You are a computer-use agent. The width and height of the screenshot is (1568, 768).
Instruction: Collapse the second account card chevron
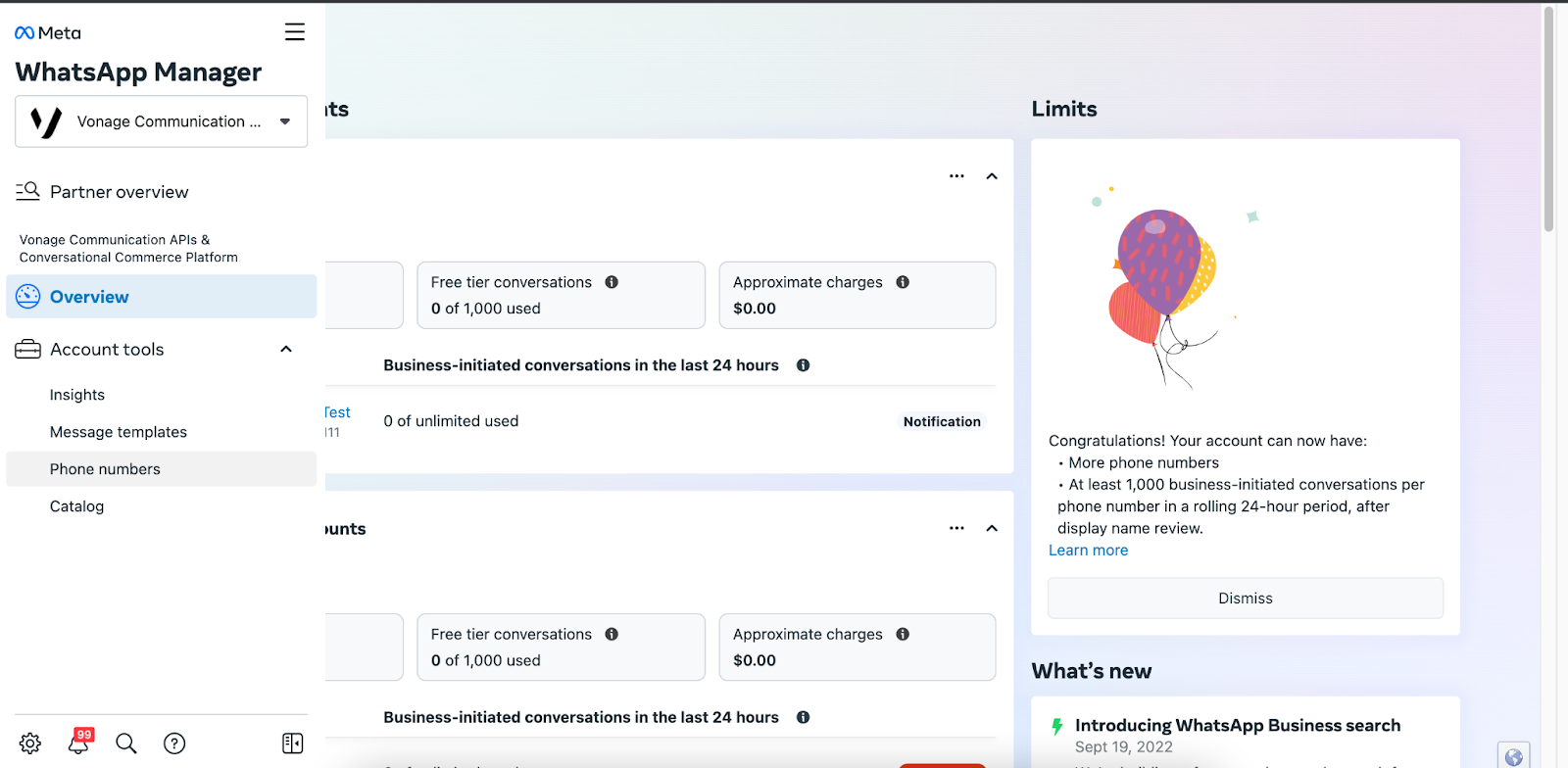[992, 528]
